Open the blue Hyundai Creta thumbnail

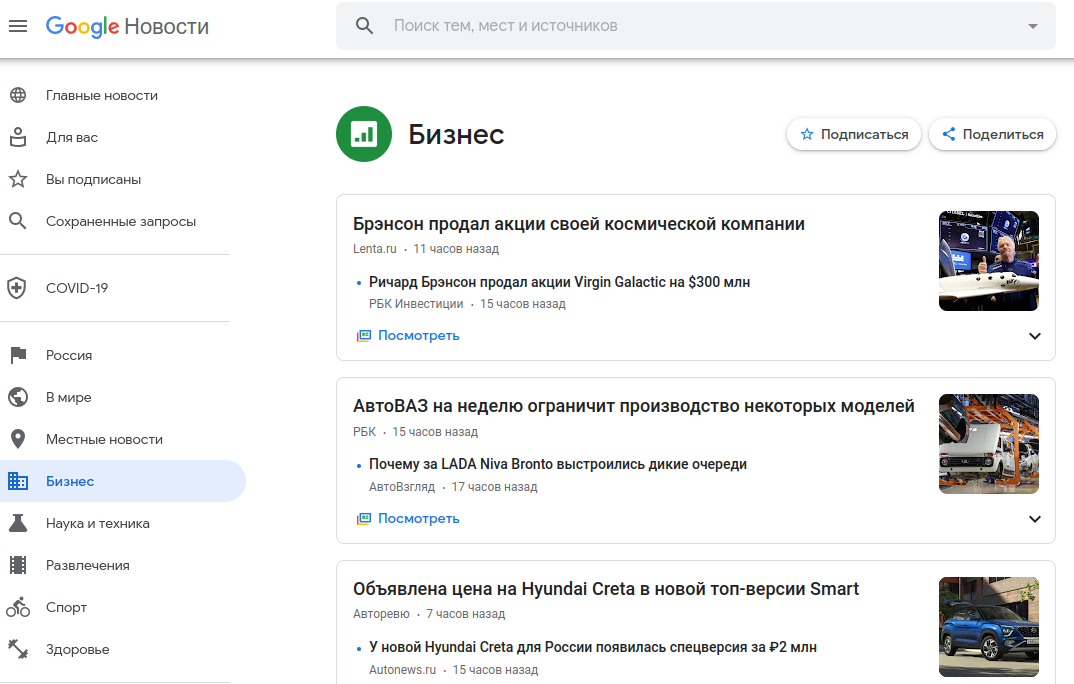click(988, 627)
